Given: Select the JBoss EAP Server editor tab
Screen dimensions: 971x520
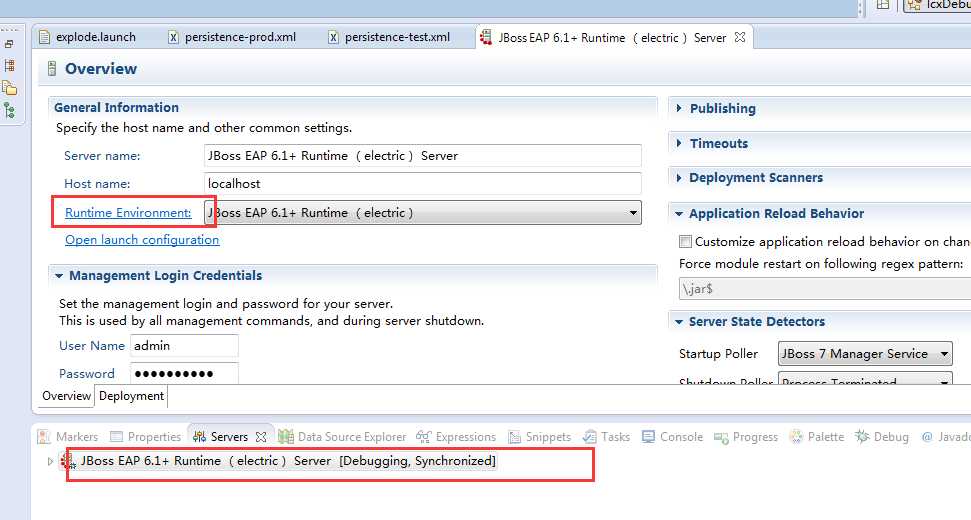Looking at the screenshot, I should pyautogui.click(x=612, y=38).
